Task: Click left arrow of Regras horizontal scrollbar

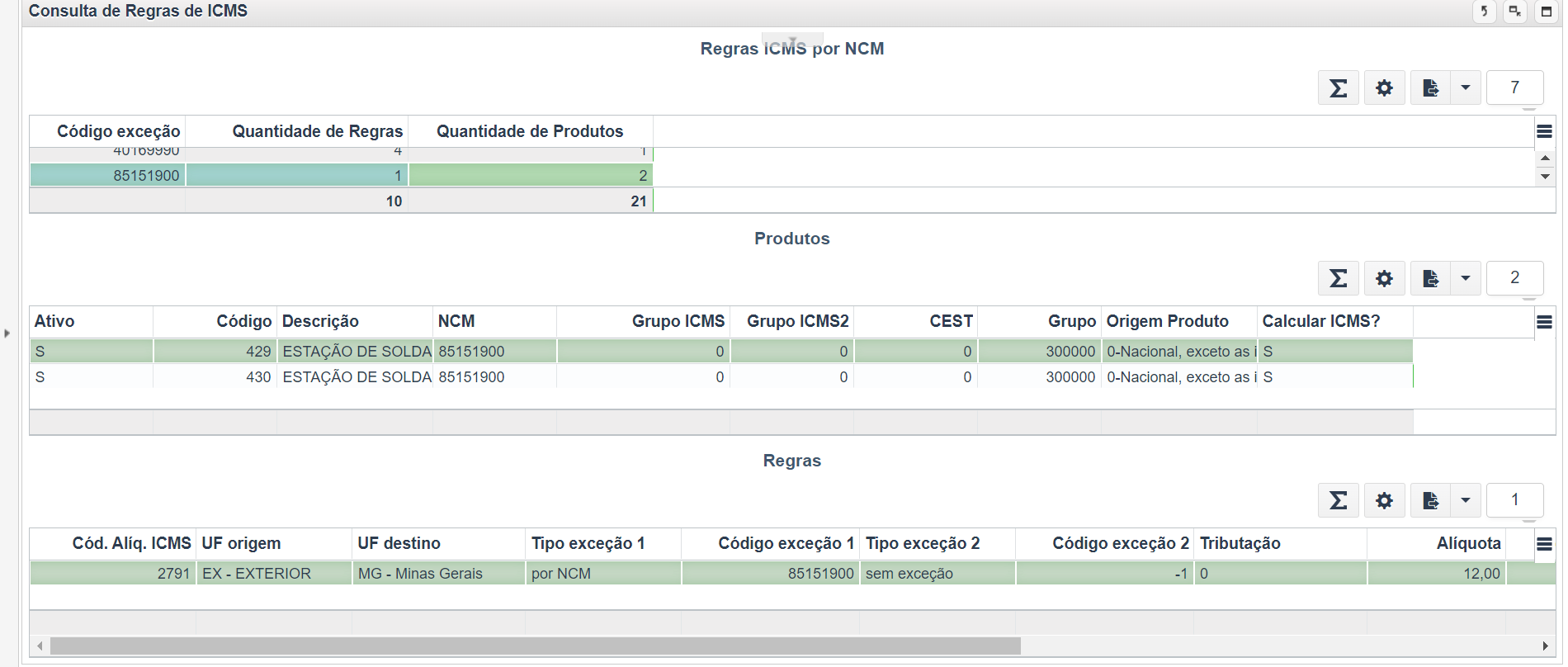Action: coord(40,646)
